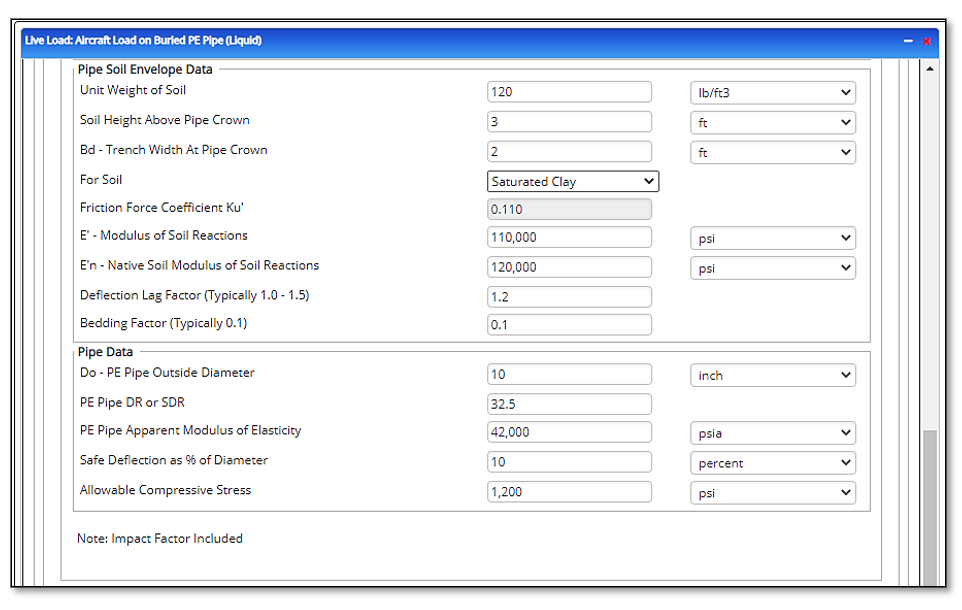This screenshot has height=610, width=962.
Task: Edit the Bedding Factor value field
Action: click(x=569, y=325)
